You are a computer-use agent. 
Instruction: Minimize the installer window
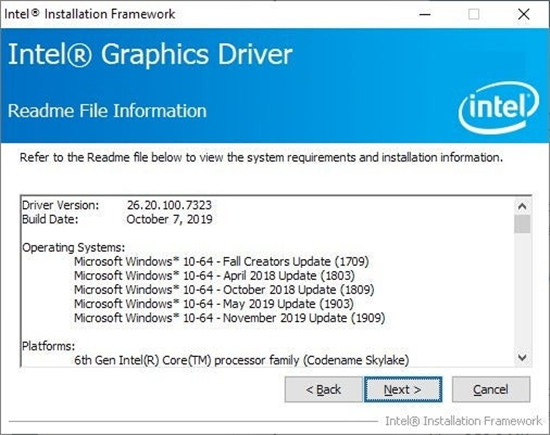coord(425,14)
